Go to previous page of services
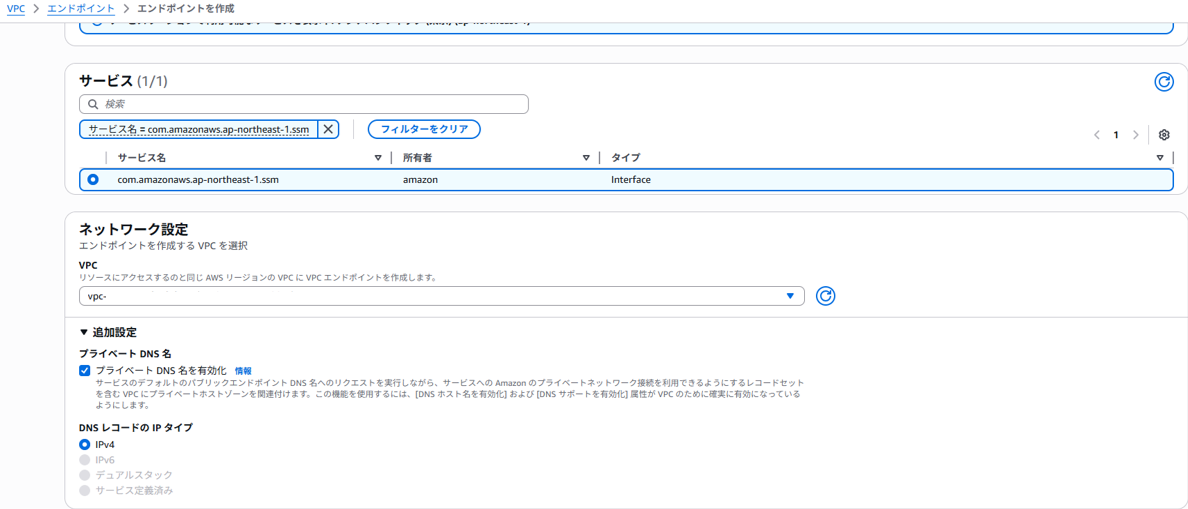1188x509 pixels. pyautogui.click(x=1096, y=135)
